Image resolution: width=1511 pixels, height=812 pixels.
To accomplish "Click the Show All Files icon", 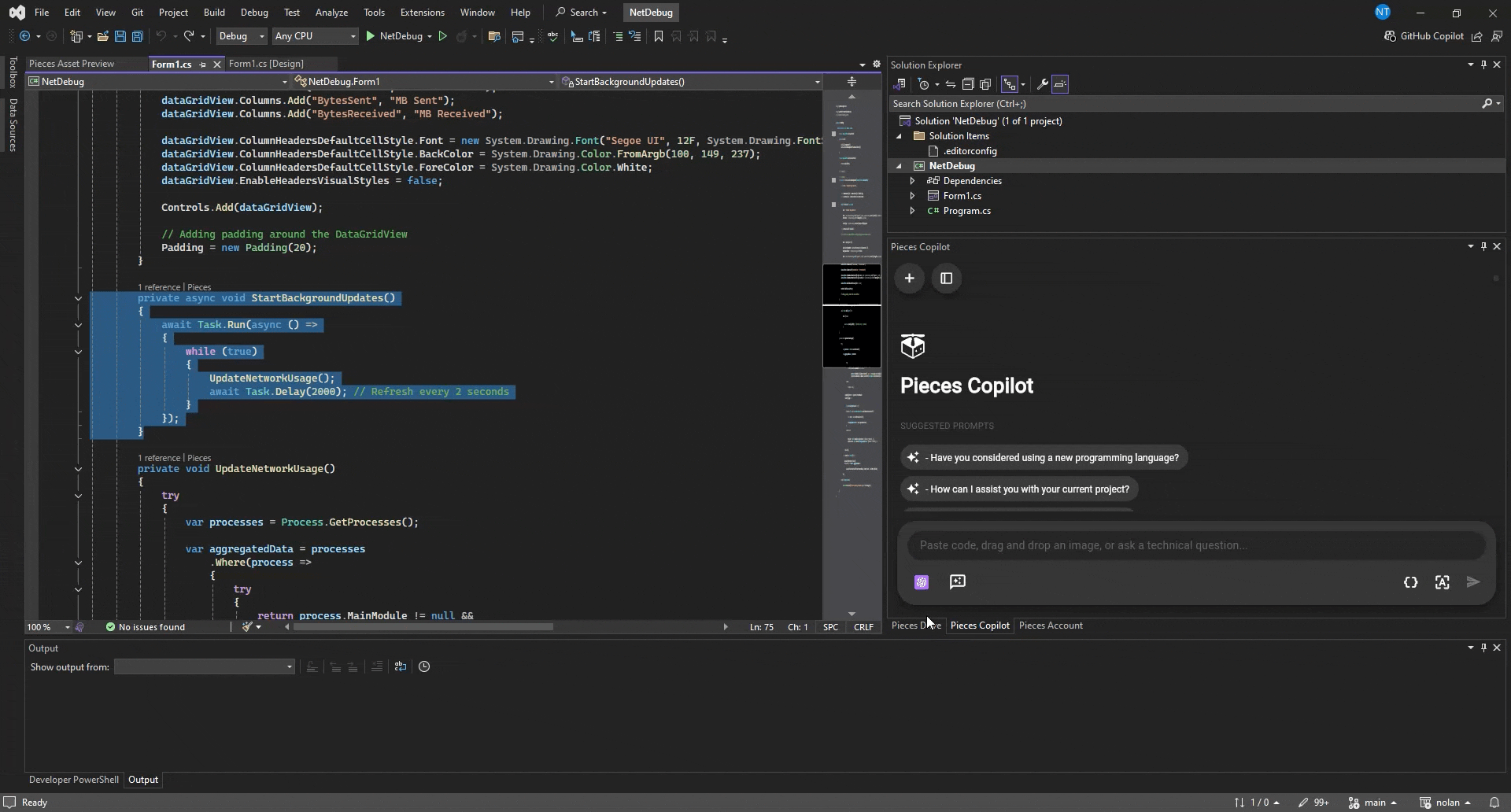I will pos(985,84).
